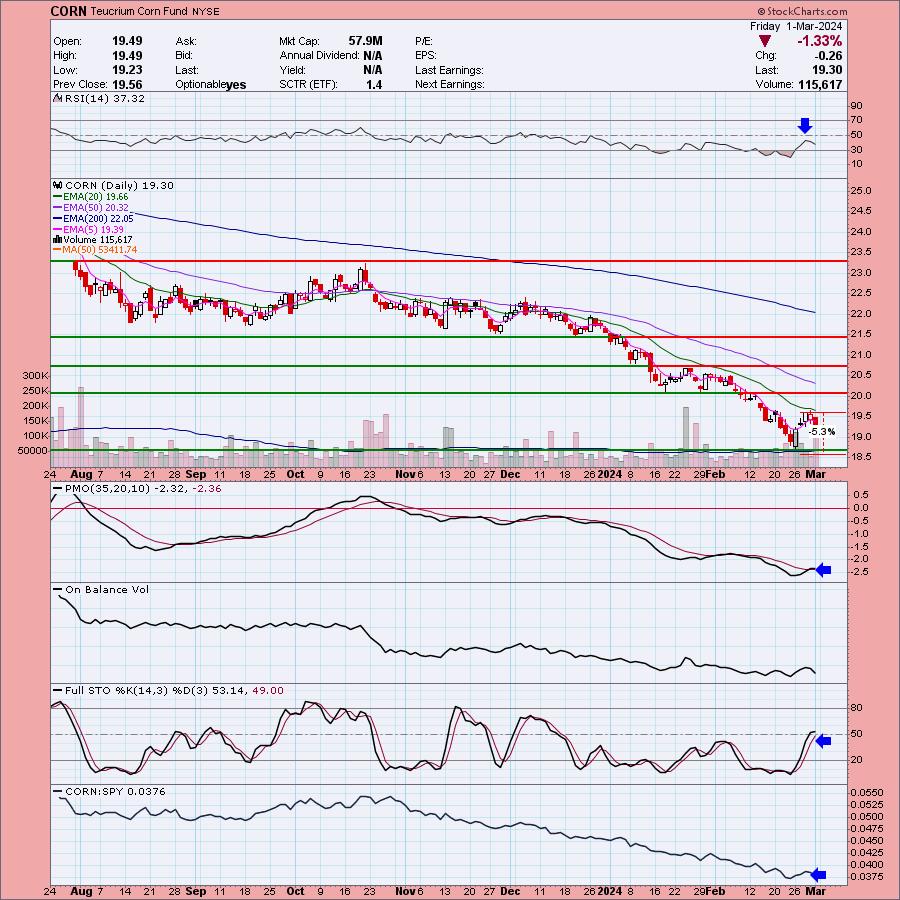Click the EMA(200) 22.05 legend entry
Viewport: 900px width, 900px height.
(98, 218)
